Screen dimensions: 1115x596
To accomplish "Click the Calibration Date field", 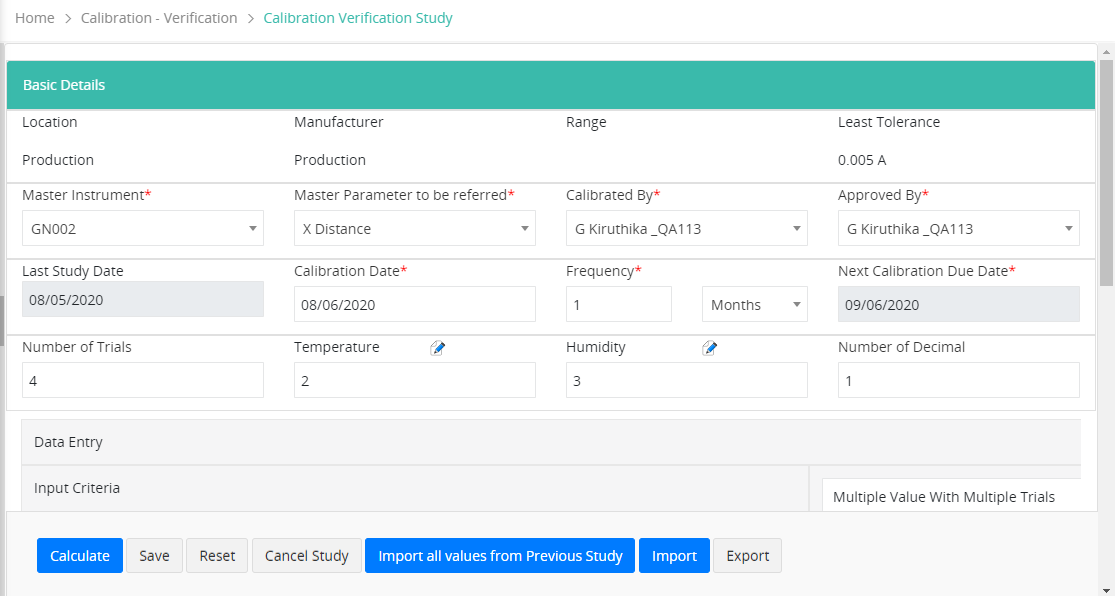I will click(x=415, y=304).
